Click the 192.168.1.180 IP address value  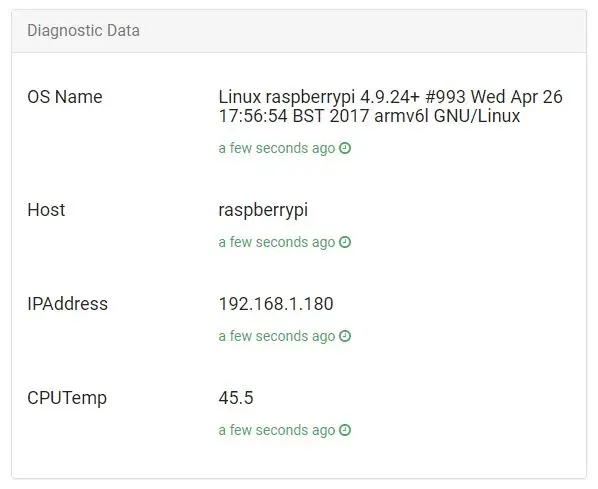tap(276, 304)
